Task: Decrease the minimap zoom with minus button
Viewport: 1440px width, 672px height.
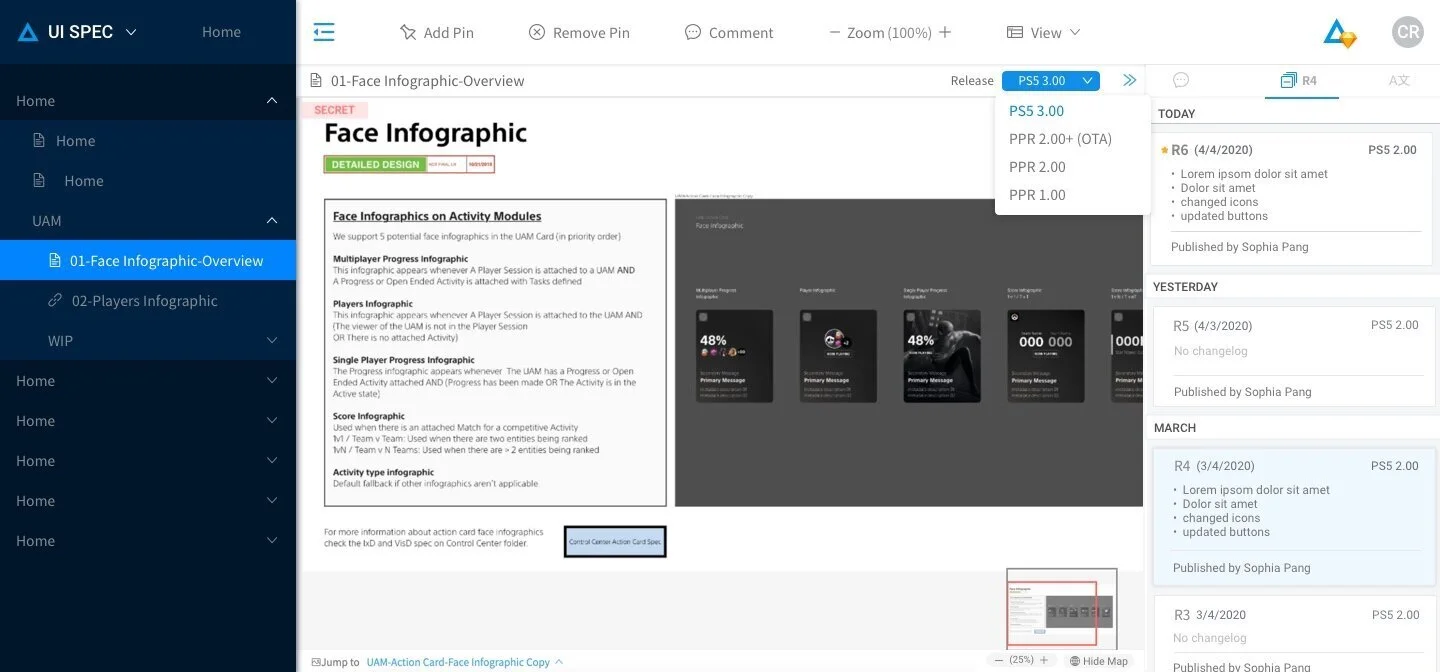Action: point(997,660)
